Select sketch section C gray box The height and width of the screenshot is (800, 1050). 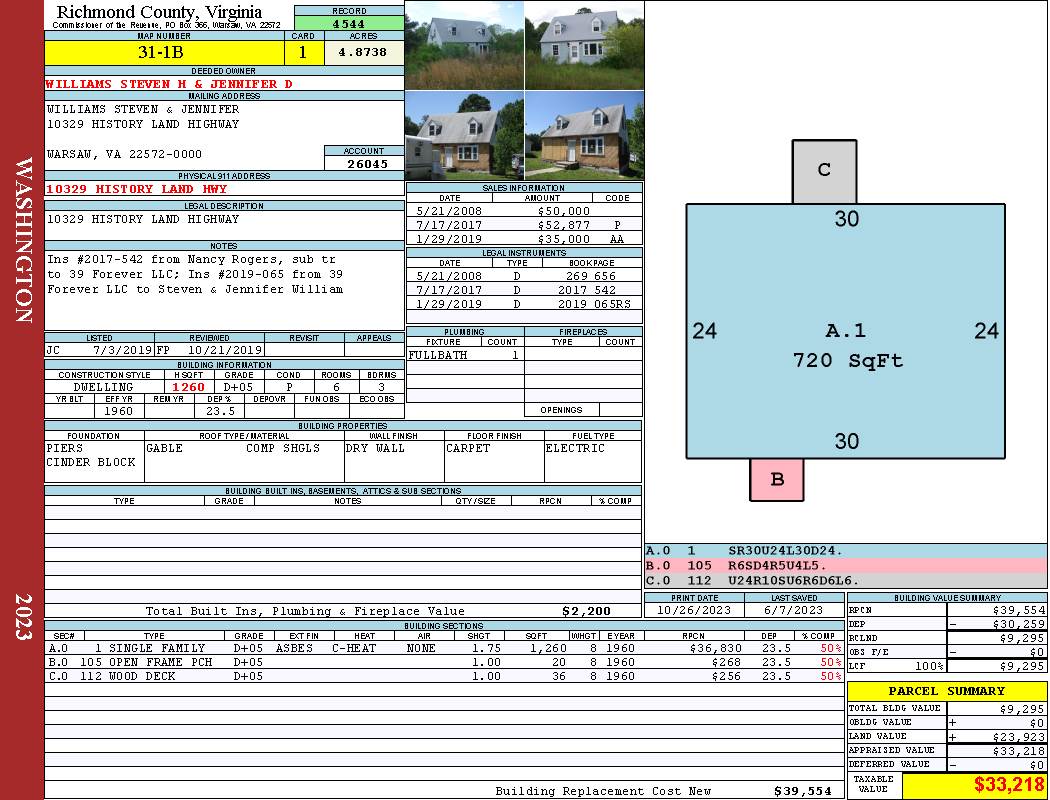(x=824, y=171)
